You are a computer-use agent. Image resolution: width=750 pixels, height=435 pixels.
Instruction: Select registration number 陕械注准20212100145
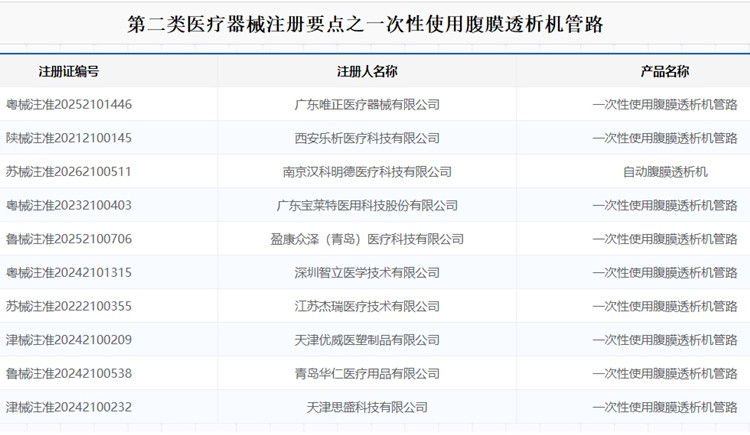69,138
